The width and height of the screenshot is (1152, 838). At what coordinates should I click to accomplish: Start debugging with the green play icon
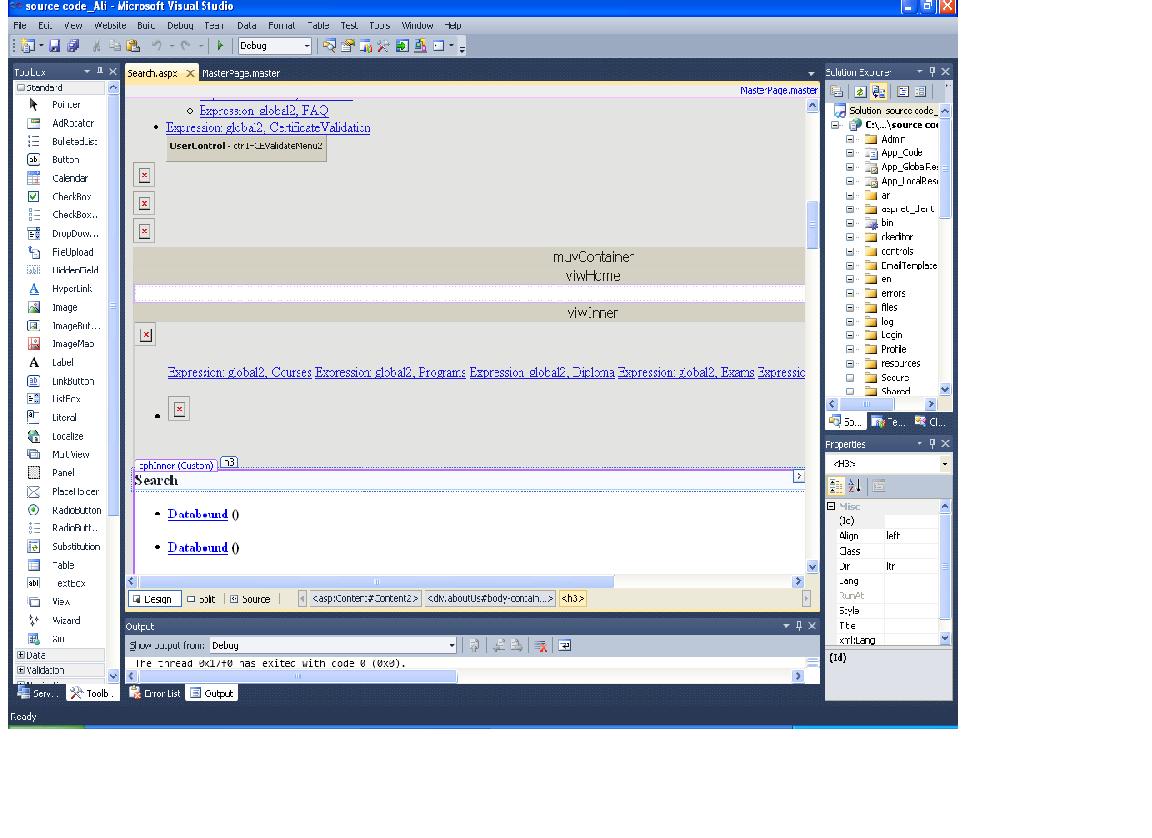click(221, 45)
